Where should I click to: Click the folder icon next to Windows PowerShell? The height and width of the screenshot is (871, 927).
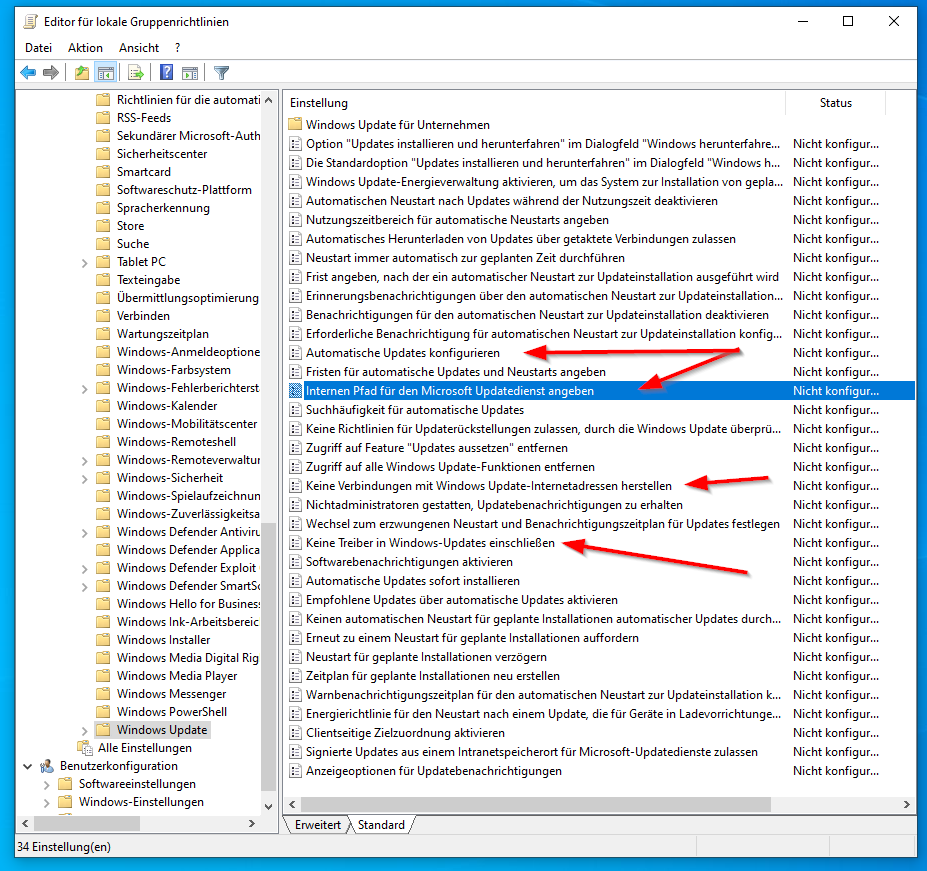point(103,712)
